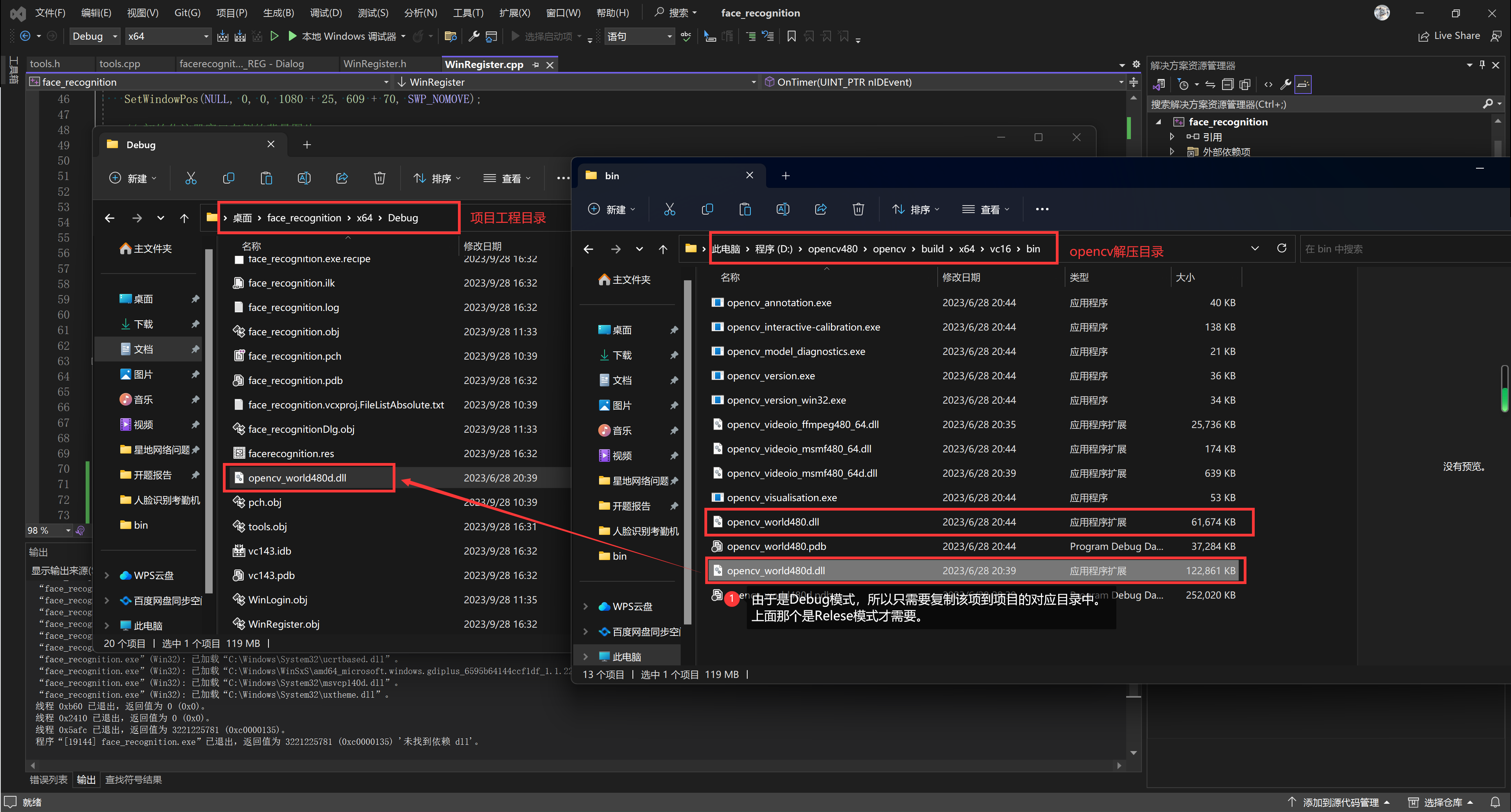Click the Share icon in Debug window toolbar
The image size is (1511, 812).
coord(342,178)
